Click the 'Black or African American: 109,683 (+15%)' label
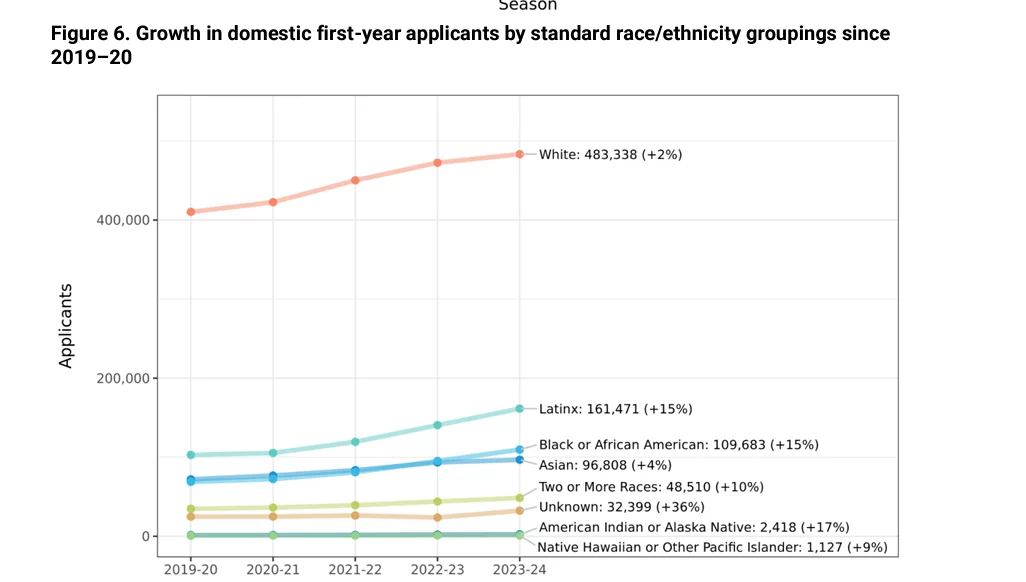The image size is (1026, 582). click(x=679, y=445)
